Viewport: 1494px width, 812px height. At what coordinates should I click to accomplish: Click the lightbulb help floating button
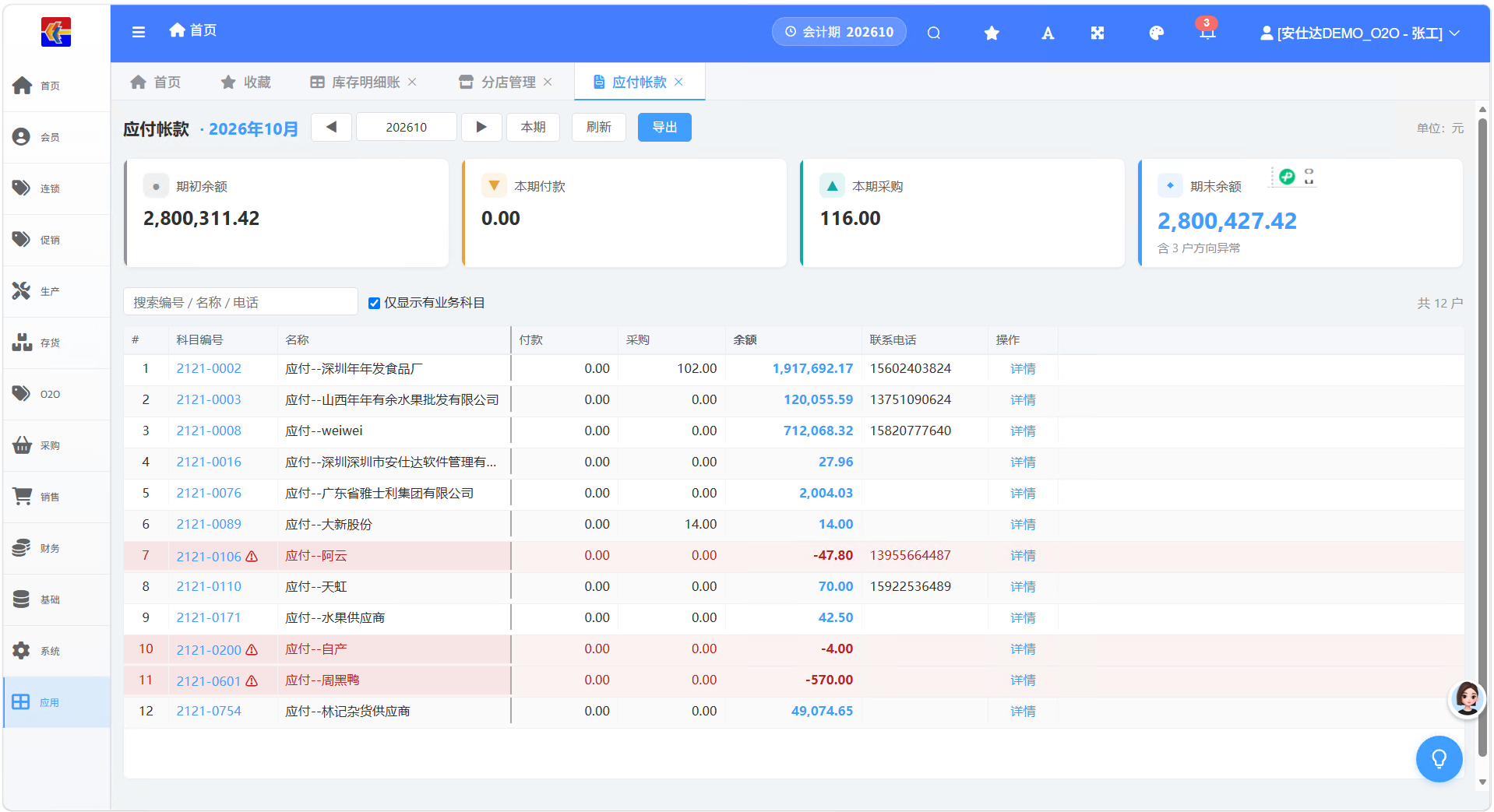(x=1439, y=758)
